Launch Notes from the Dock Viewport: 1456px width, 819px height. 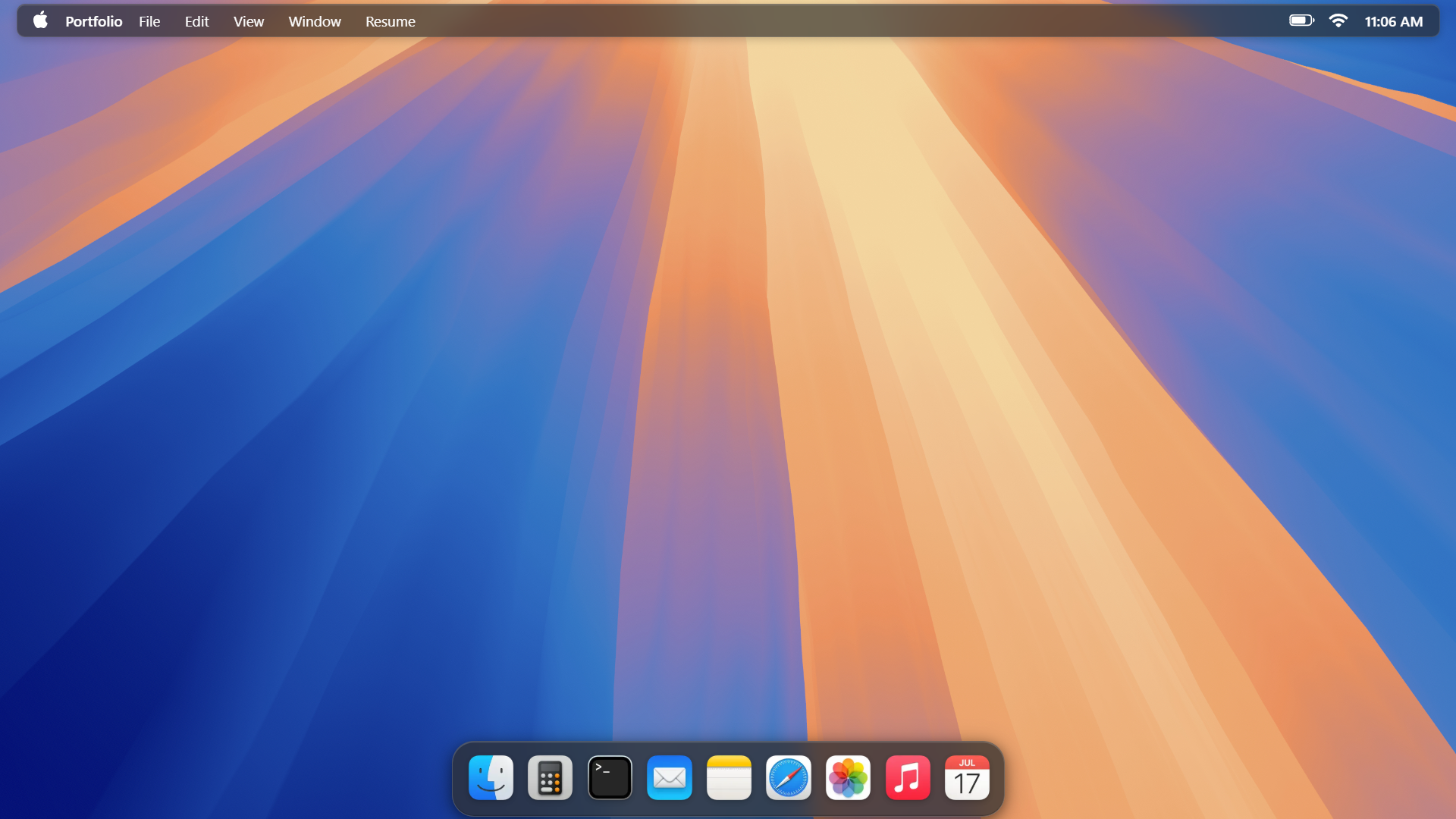click(x=728, y=777)
